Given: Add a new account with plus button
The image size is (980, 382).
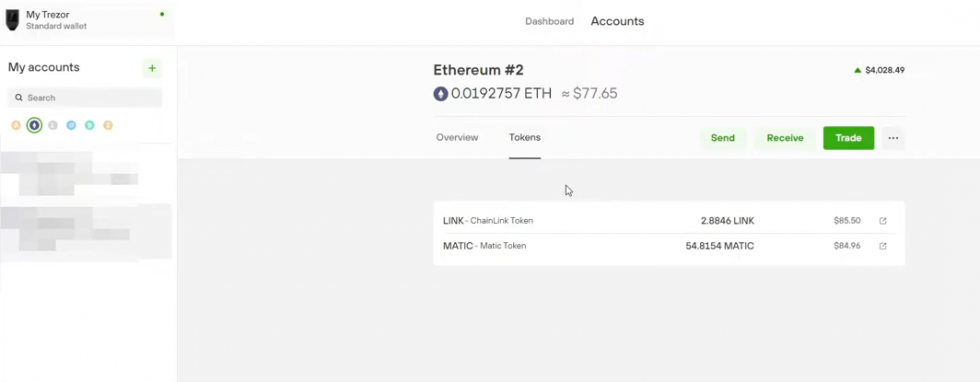Looking at the screenshot, I should click(x=152, y=68).
